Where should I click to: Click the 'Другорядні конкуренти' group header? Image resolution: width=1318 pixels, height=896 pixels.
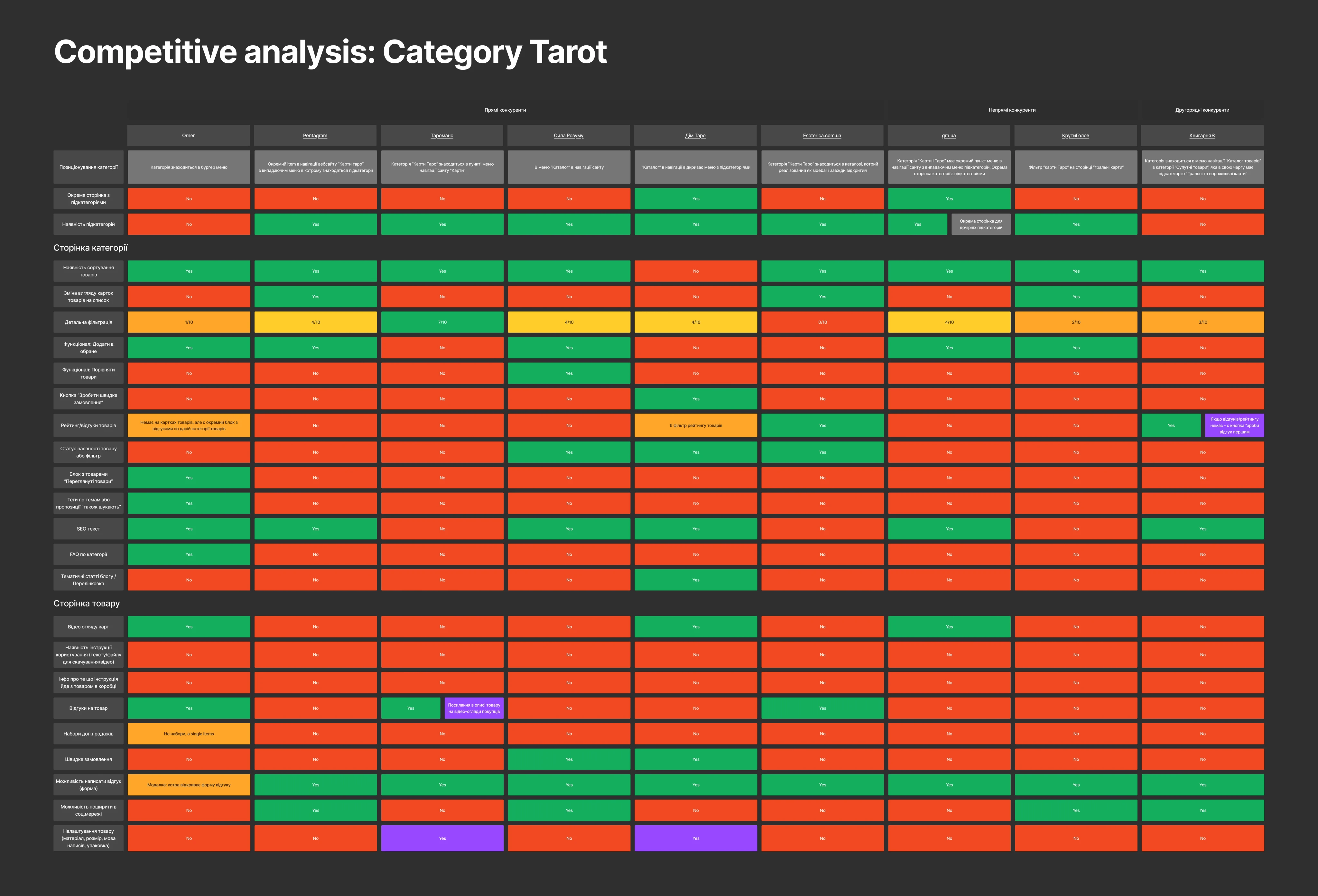(1202, 110)
